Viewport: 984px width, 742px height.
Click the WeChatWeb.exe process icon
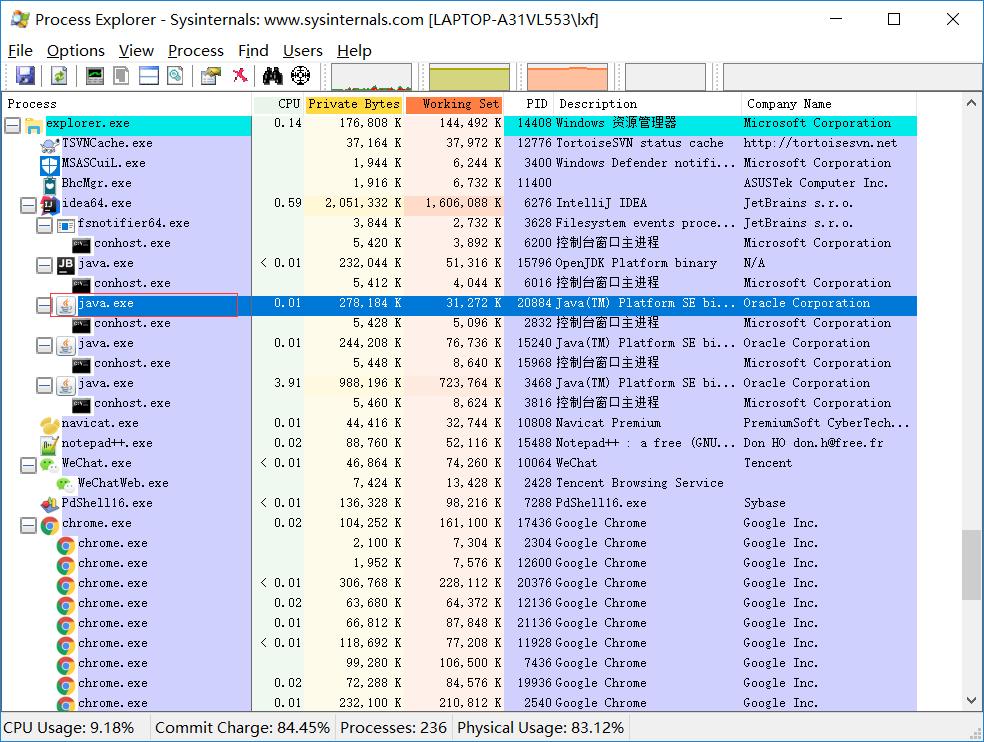65,485
